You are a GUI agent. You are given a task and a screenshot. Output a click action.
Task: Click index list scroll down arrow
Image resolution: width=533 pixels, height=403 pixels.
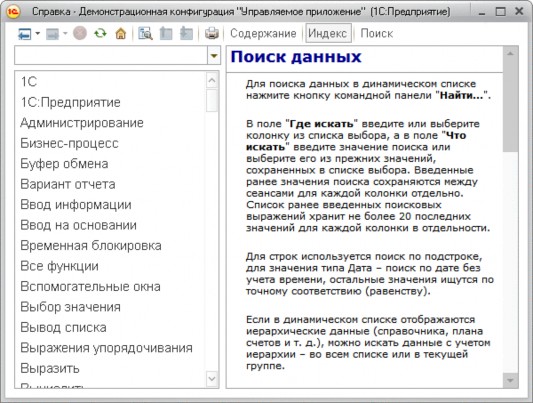coord(212,379)
